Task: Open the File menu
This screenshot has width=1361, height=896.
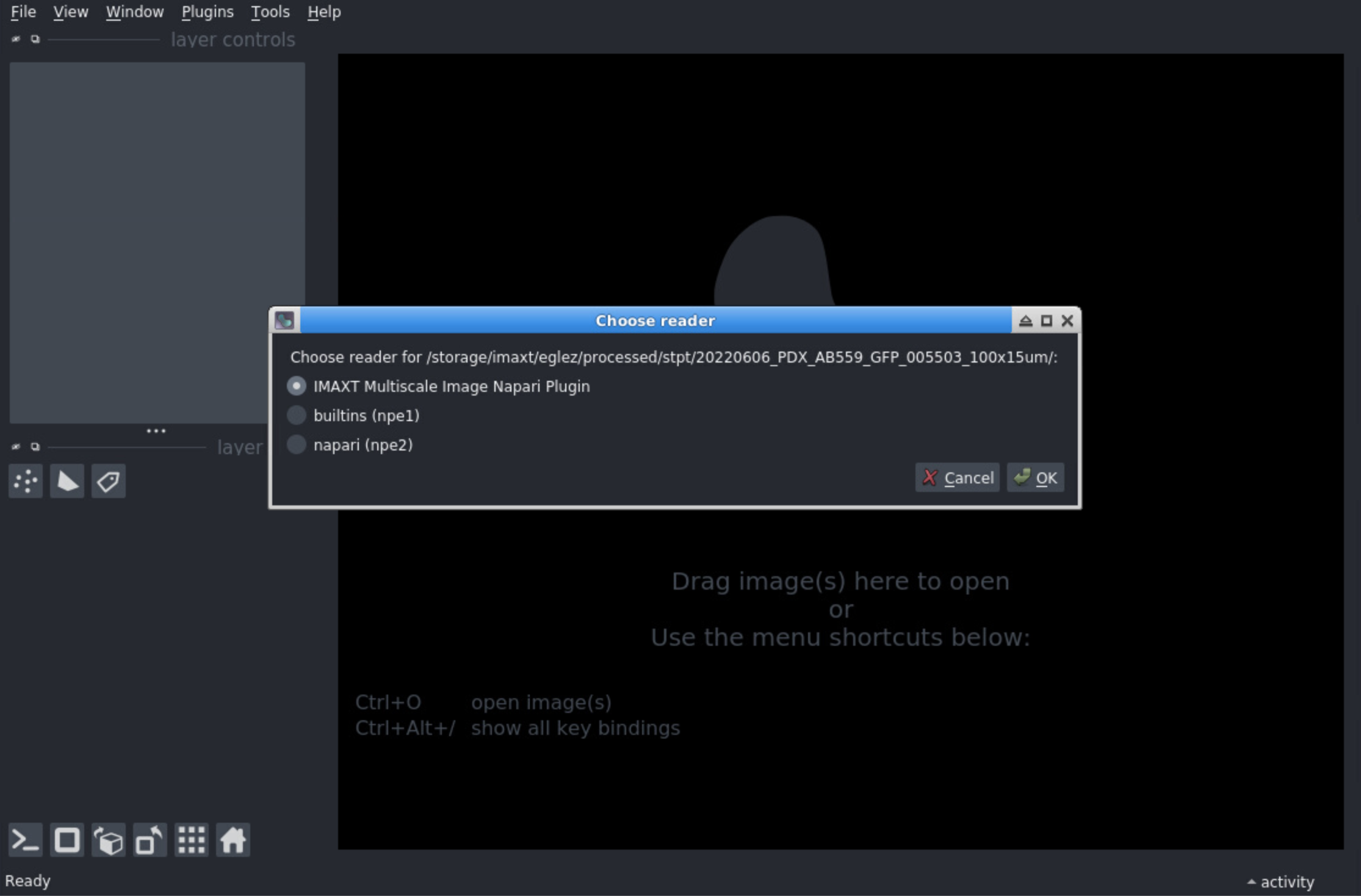Action: pyautogui.click(x=23, y=12)
